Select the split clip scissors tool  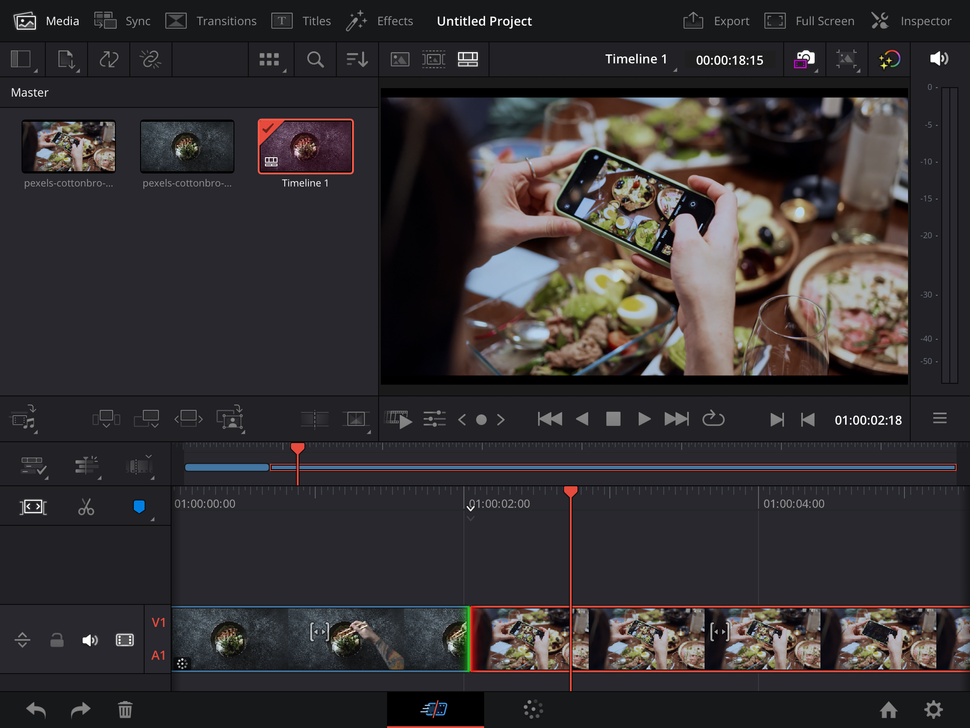coord(86,507)
